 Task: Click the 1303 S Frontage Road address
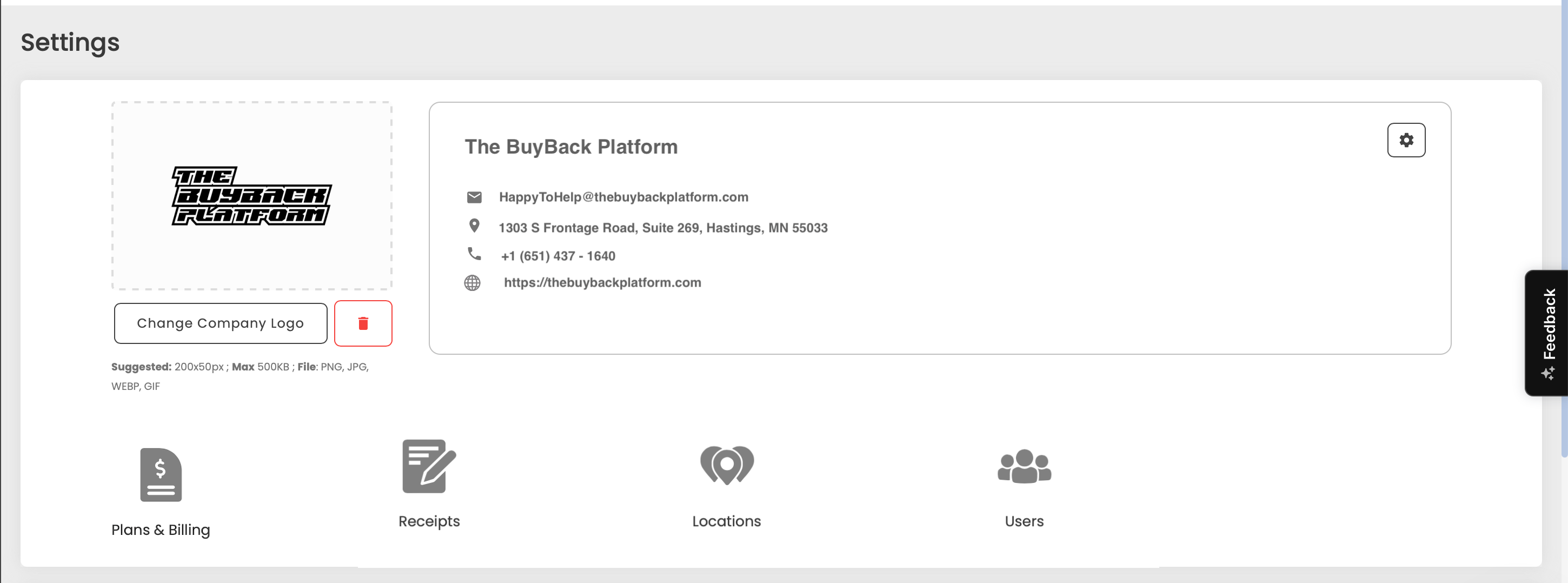point(663,228)
